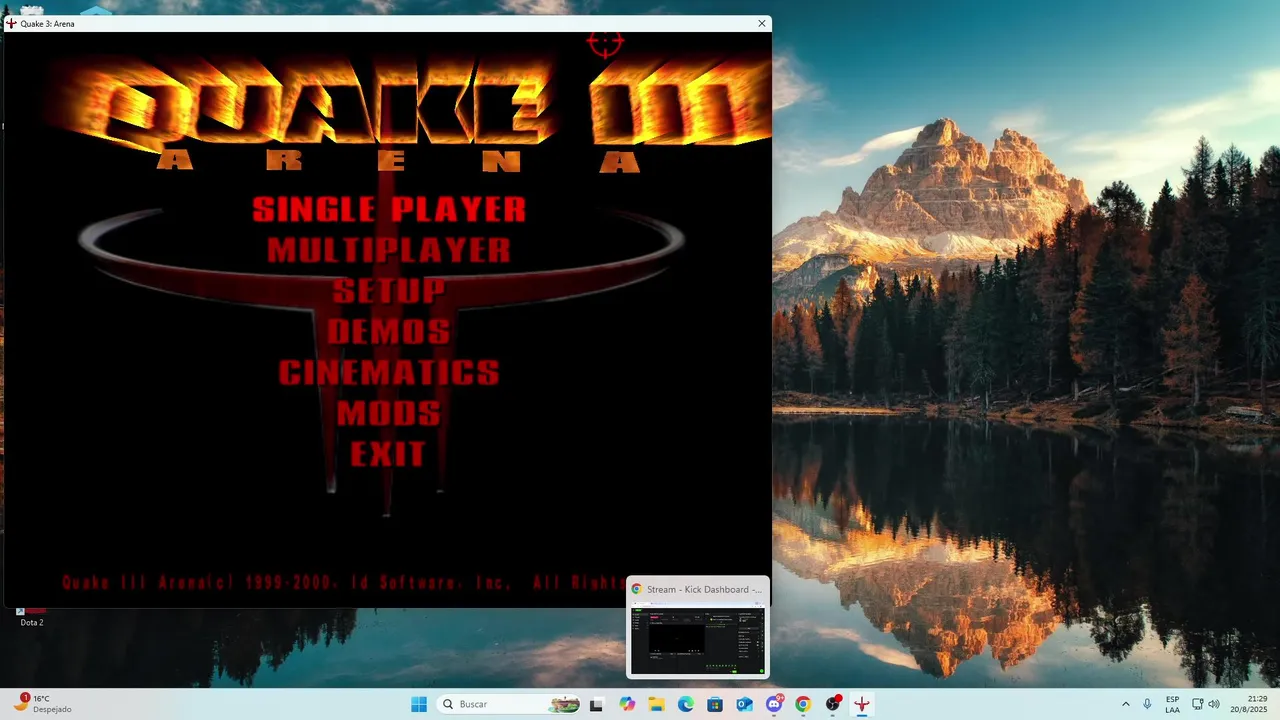Click the Buscar taskbar search box

click(510, 704)
